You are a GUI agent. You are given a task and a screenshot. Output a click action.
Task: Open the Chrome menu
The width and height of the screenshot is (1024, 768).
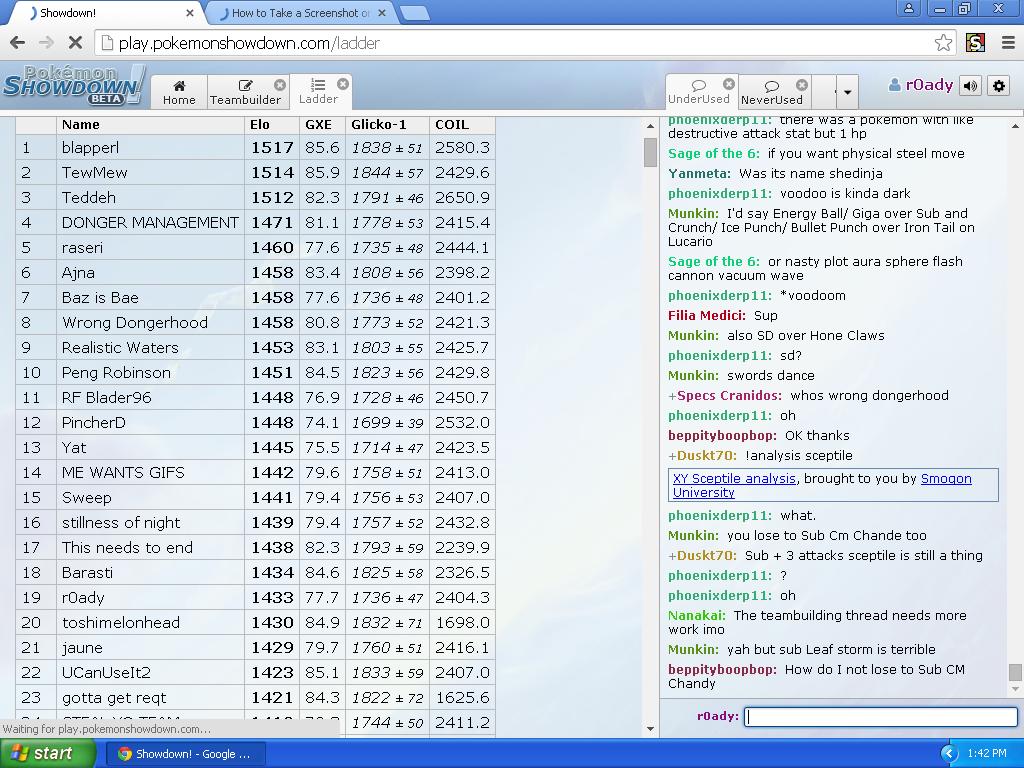click(1007, 42)
